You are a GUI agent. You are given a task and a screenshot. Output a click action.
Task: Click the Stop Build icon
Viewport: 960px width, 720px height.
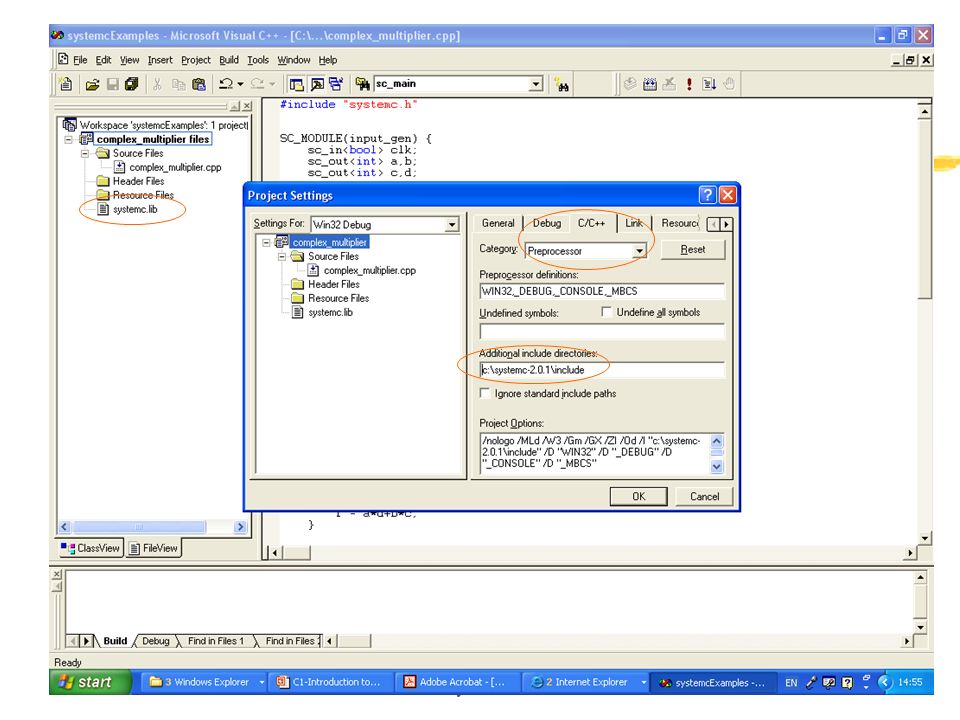click(x=669, y=84)
